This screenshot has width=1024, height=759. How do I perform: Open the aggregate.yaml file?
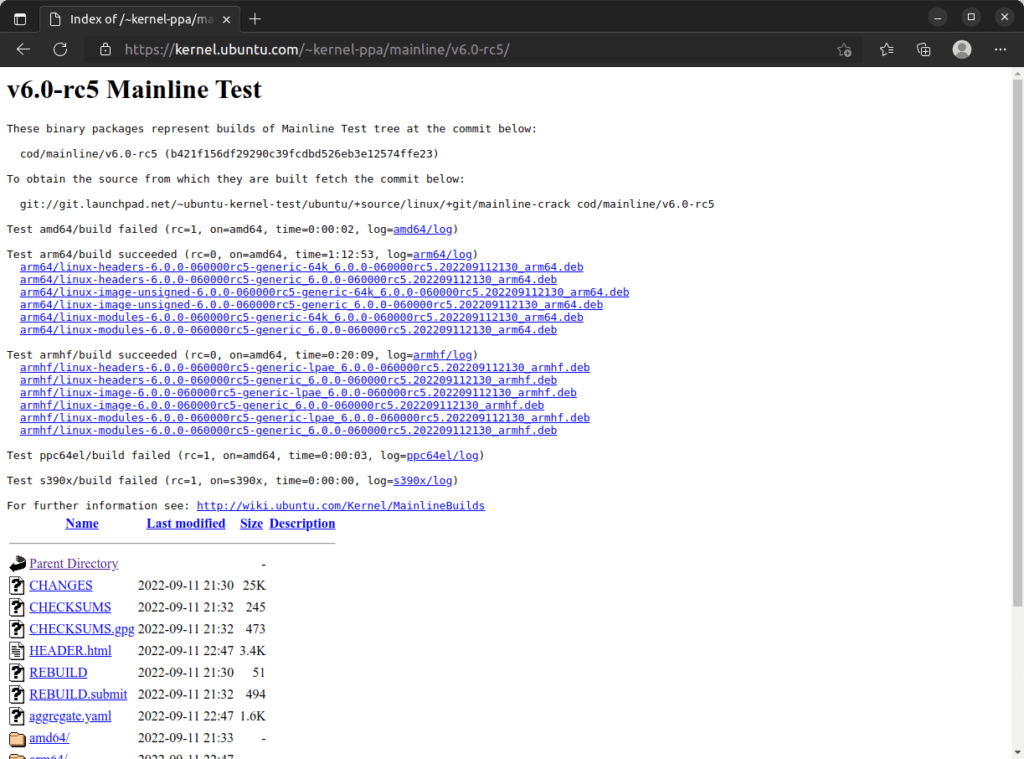point(70,717)
